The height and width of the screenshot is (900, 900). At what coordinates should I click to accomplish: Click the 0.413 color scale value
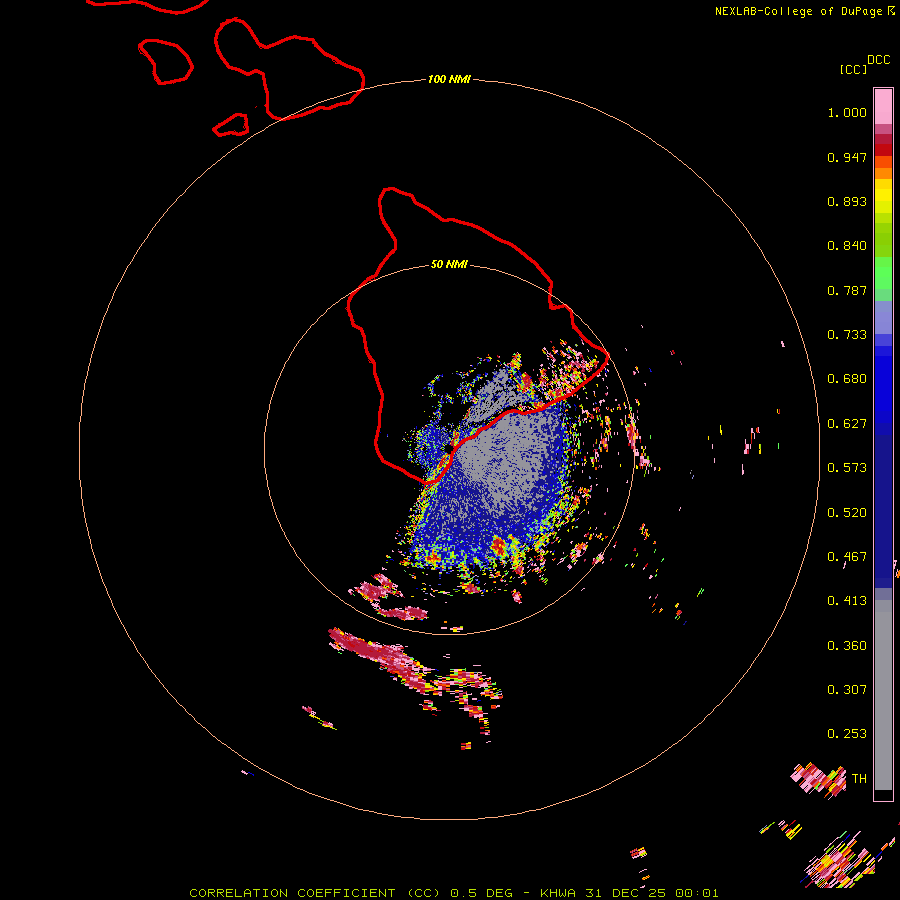847,601
